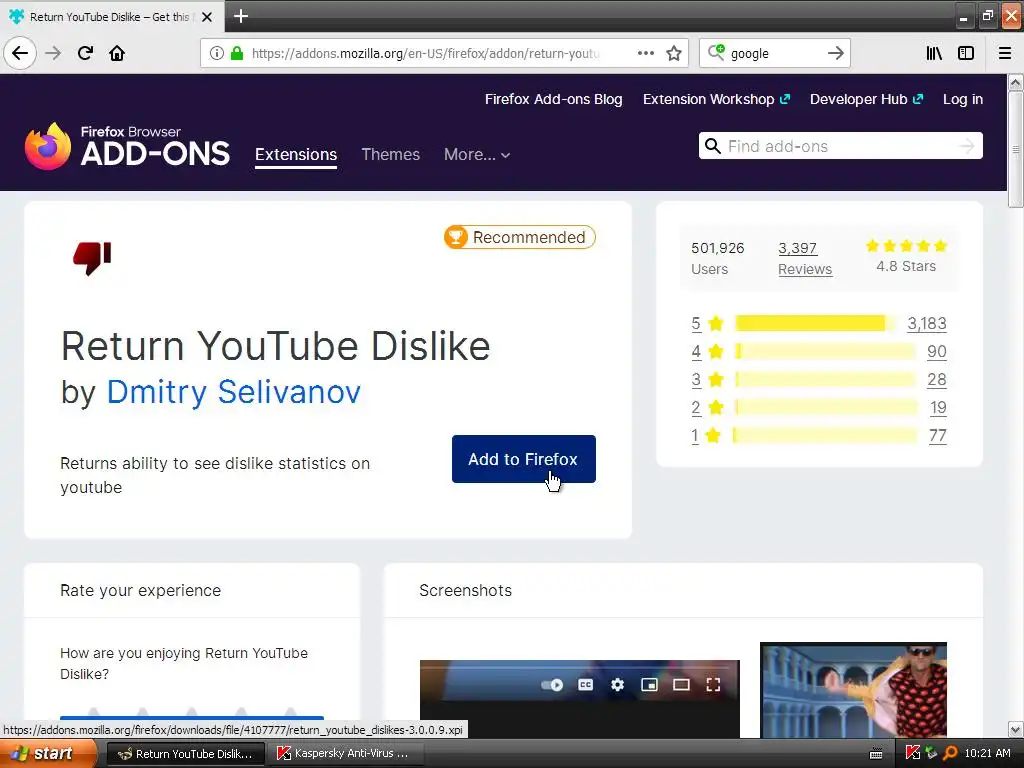
Task: Switch to Kaspersky Anti-Virus taskbar window
Action: pos(347,754)
